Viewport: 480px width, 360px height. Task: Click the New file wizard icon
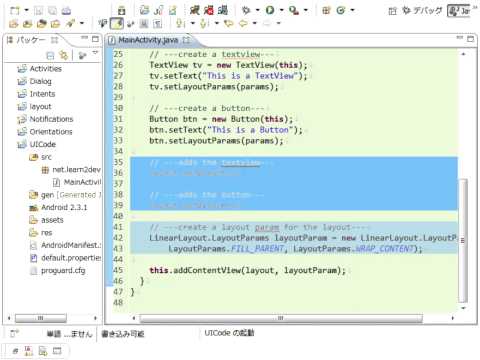15,11
